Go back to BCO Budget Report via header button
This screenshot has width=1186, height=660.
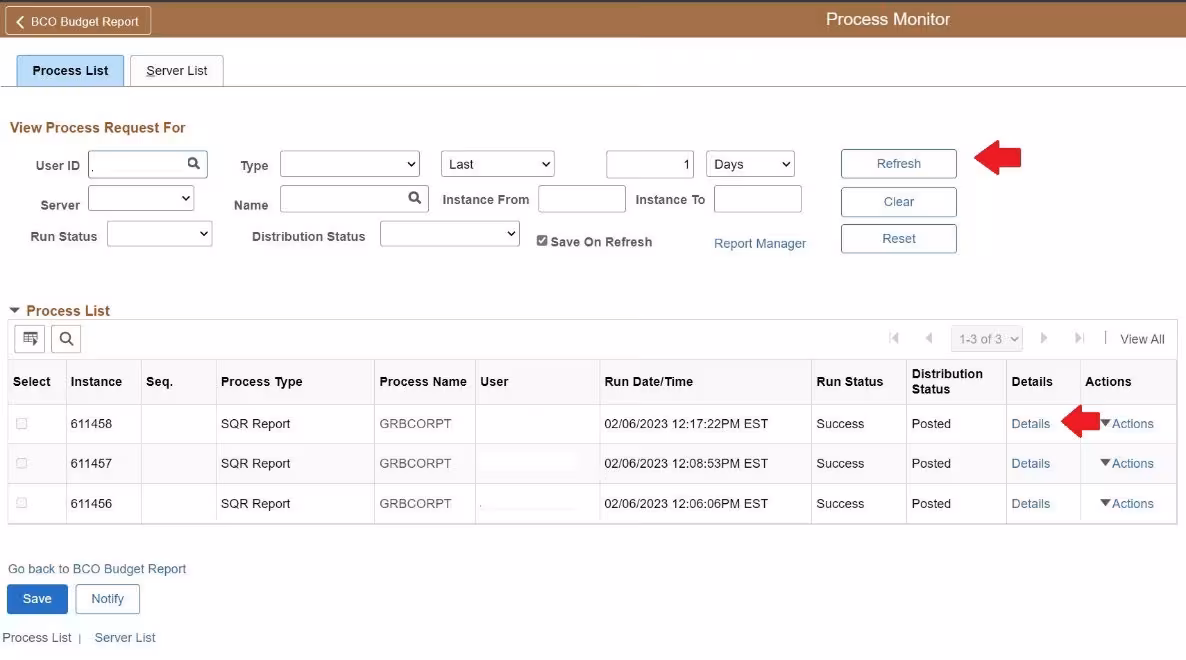point(78,21)
